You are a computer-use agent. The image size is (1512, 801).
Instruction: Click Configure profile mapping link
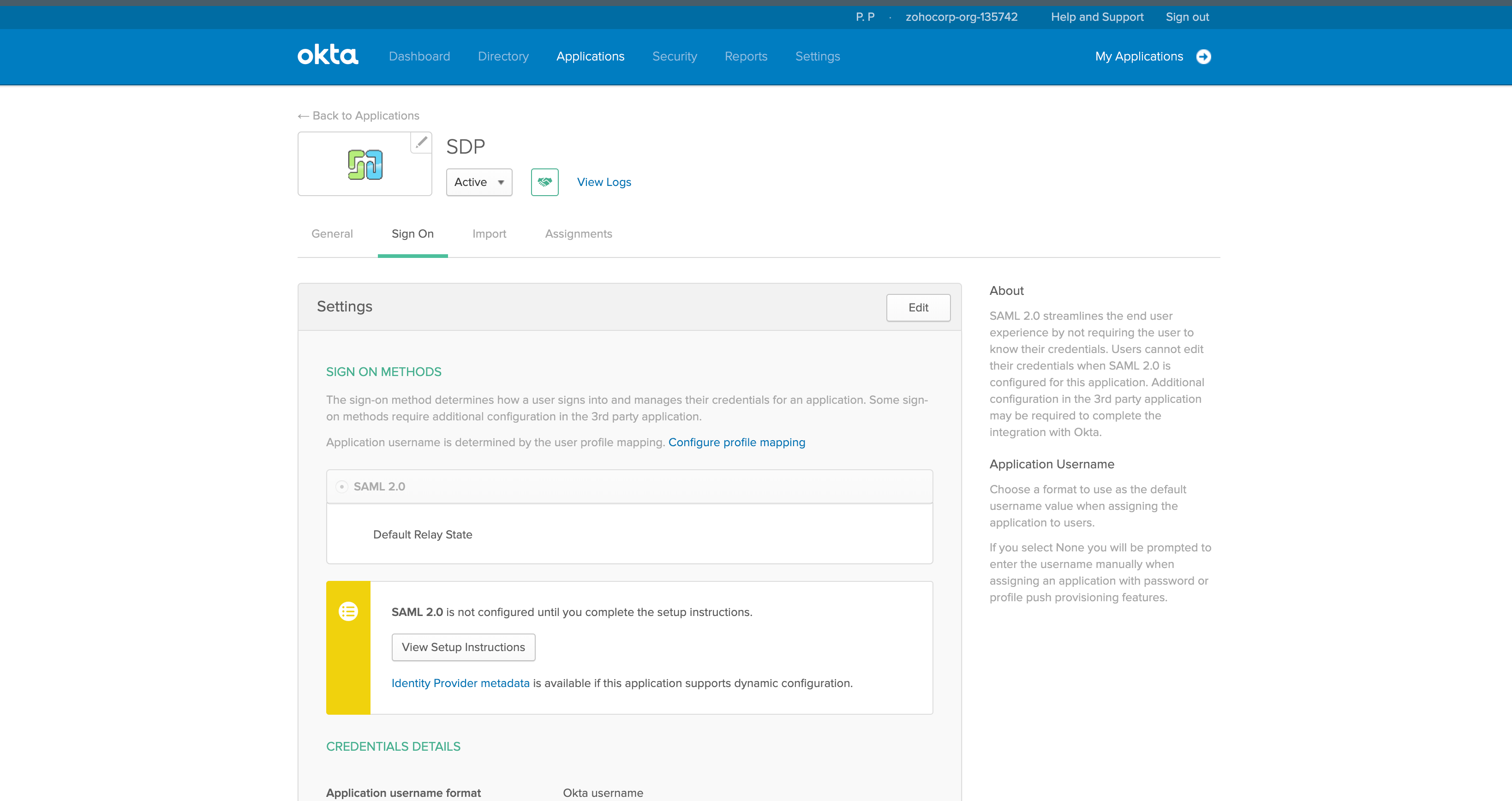(x=736, y=442)
